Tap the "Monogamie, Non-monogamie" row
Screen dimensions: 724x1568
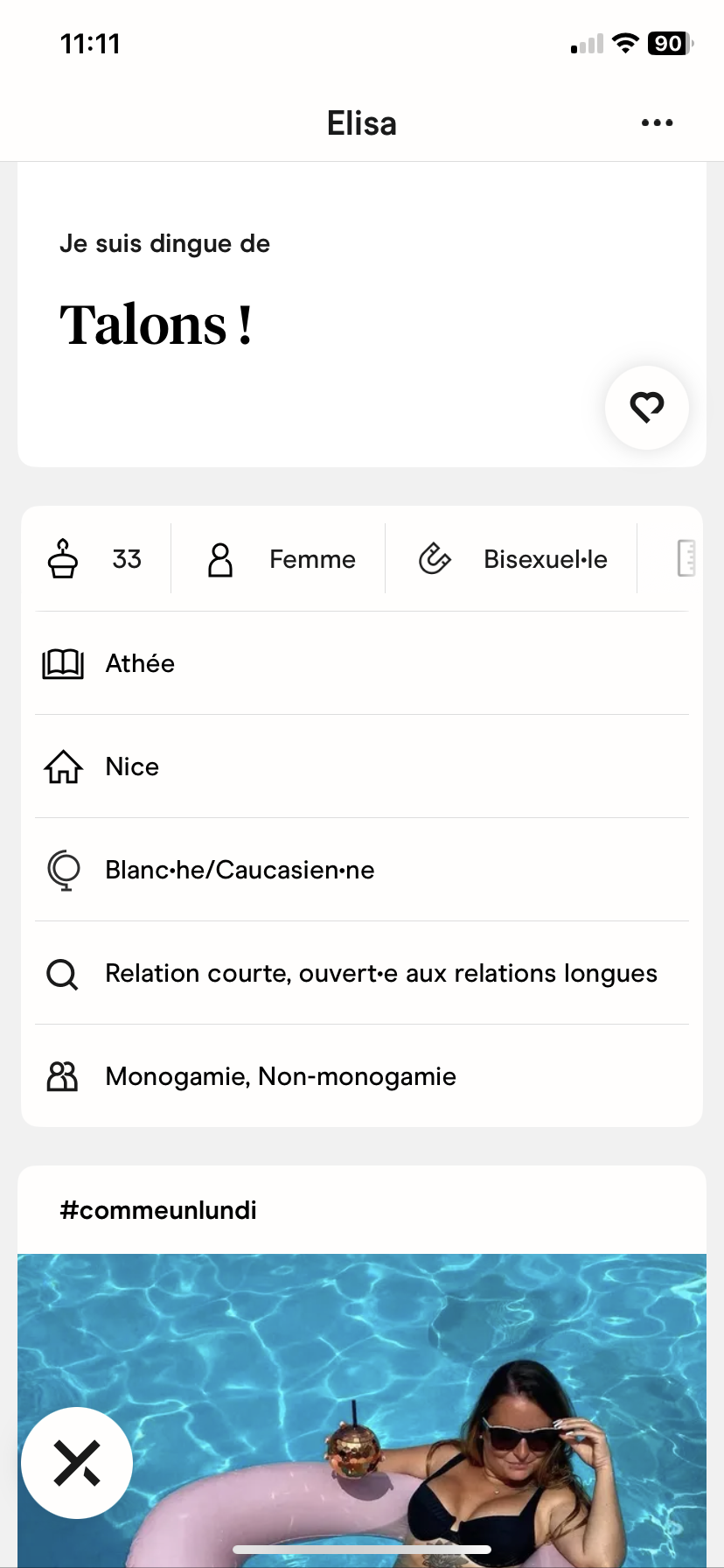[281, 1076]
